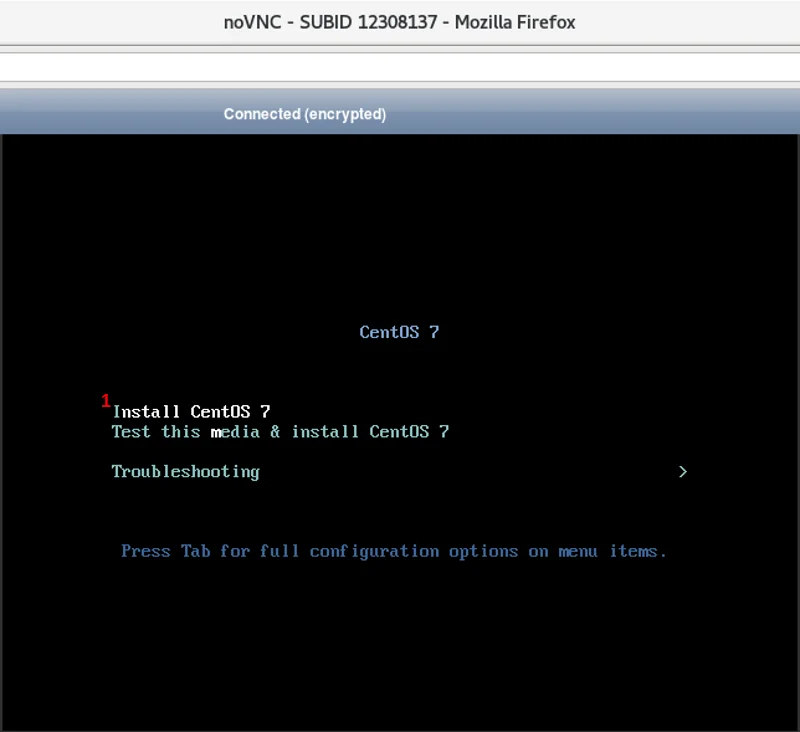Expand Troubleshooting using the right chevron arrow
Image resolution: width=800 pixels, height=732 pixels.
point(683,472)
